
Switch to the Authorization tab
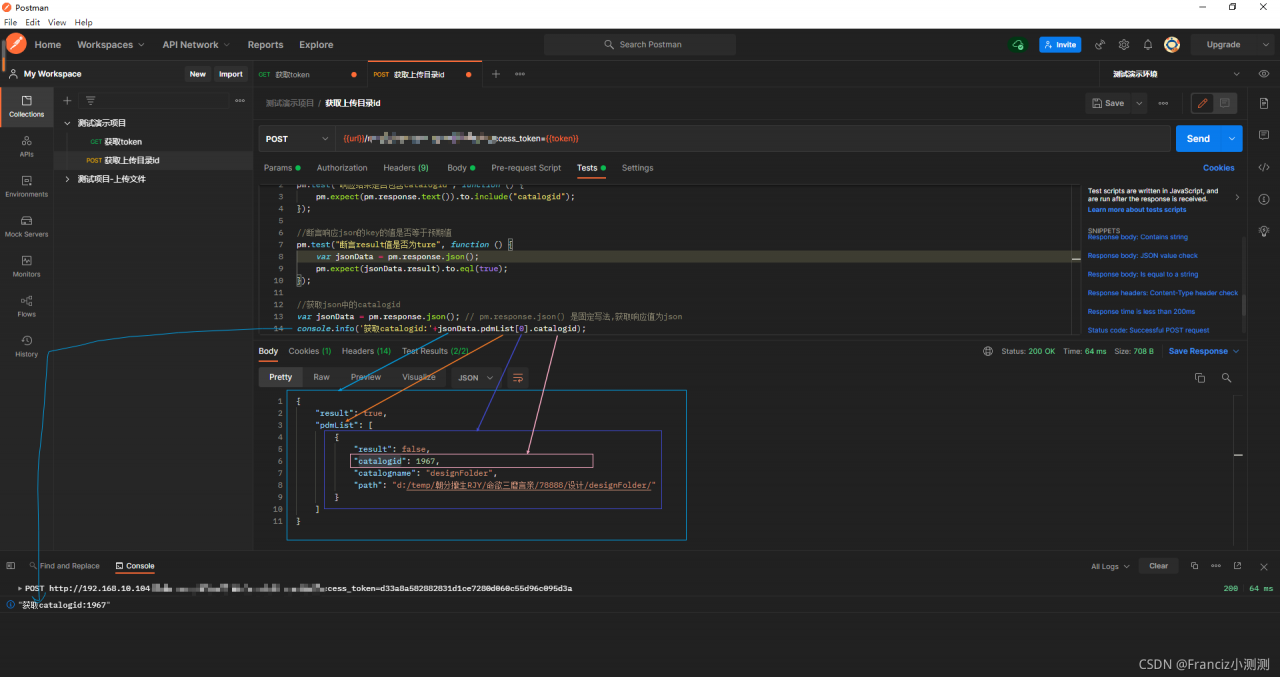pos(342,168)
